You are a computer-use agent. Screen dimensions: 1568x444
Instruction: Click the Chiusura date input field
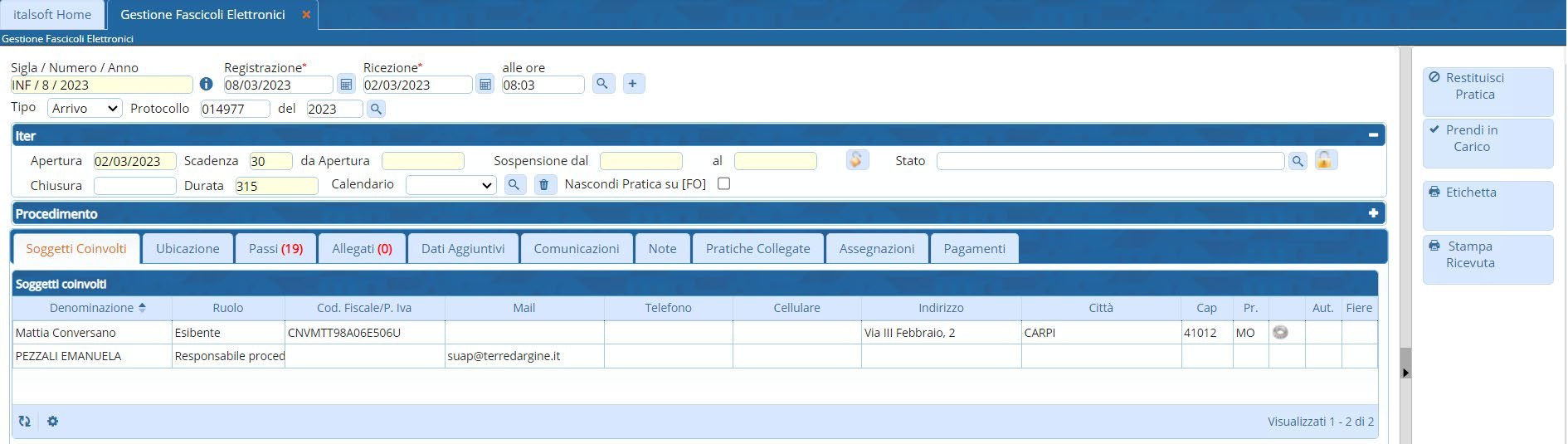click(x=134, y=186)
